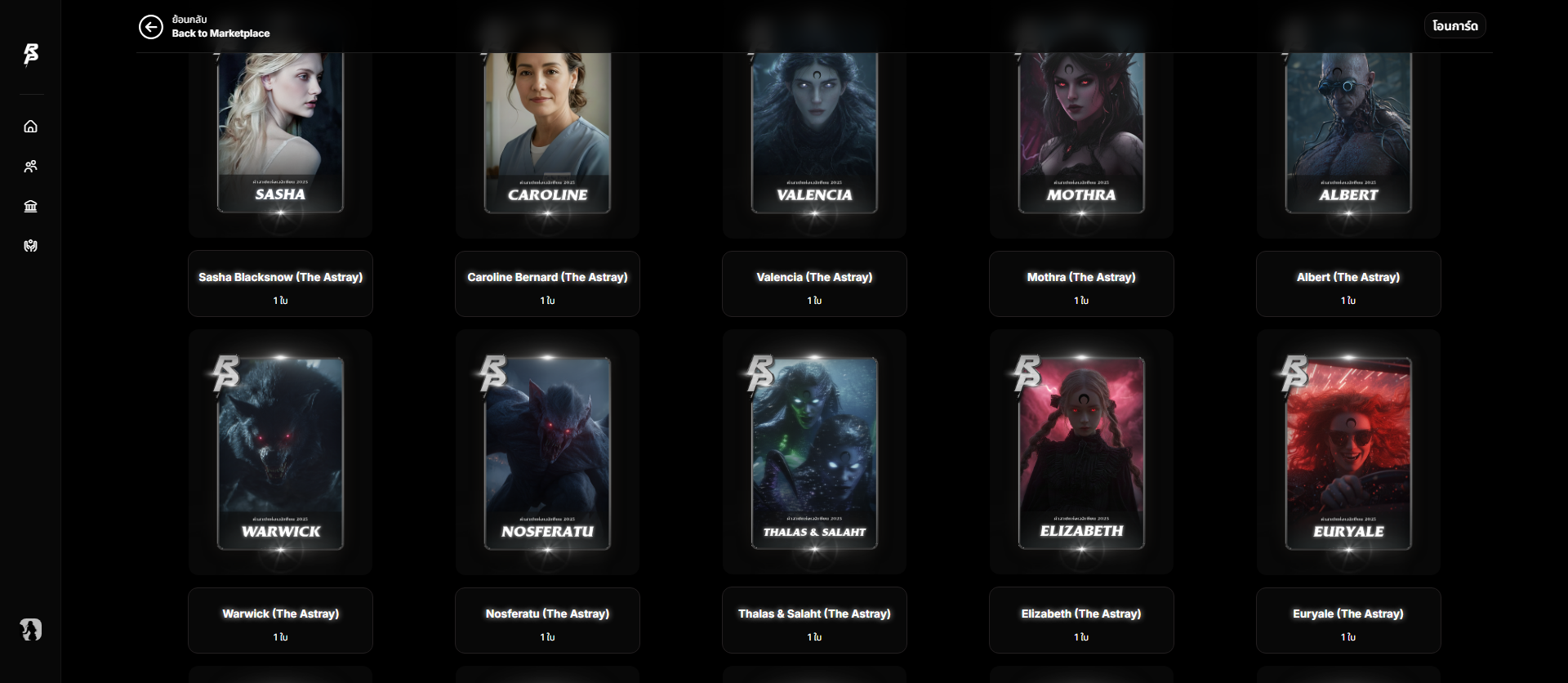Open the handshake icon in sidebar
This screenshot has width=1568, height=683.
click(30, 246)
